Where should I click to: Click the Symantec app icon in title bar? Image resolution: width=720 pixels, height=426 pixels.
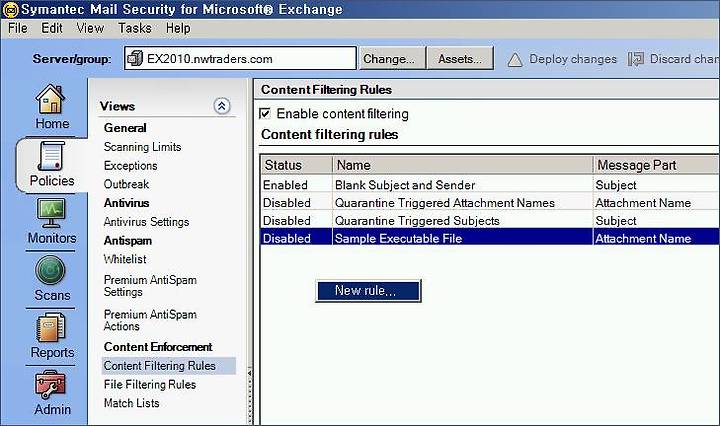point(10,9)
